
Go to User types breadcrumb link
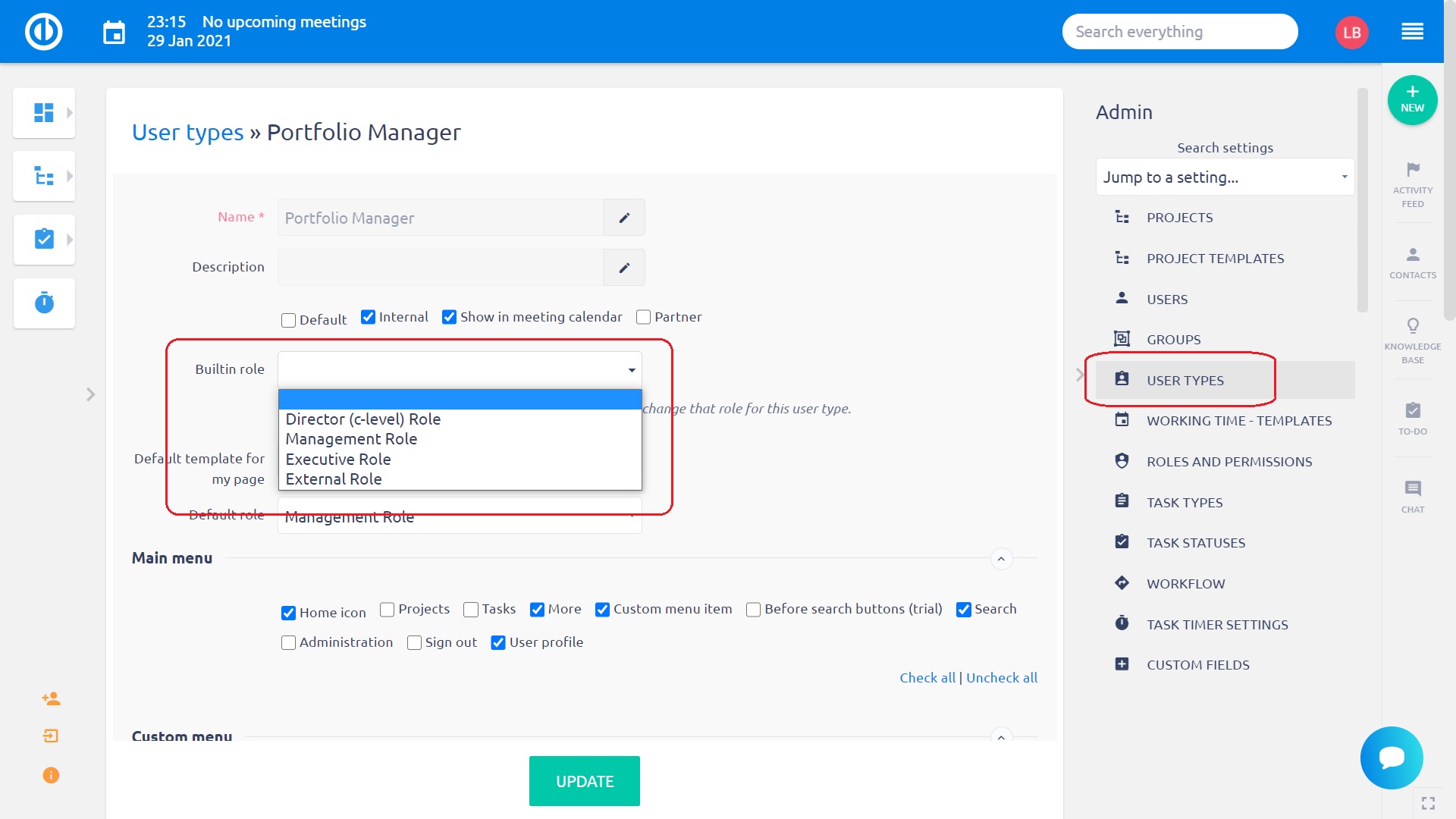point(187,133)
